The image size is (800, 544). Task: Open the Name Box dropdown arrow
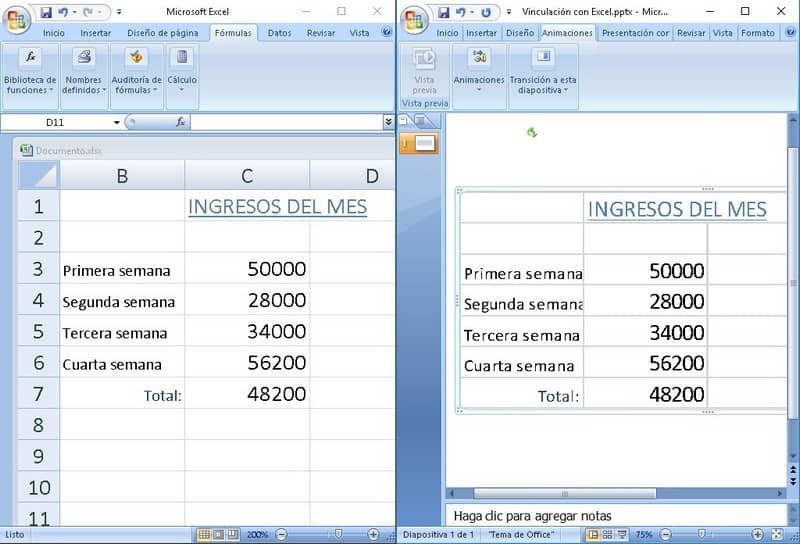pos(116,122)
